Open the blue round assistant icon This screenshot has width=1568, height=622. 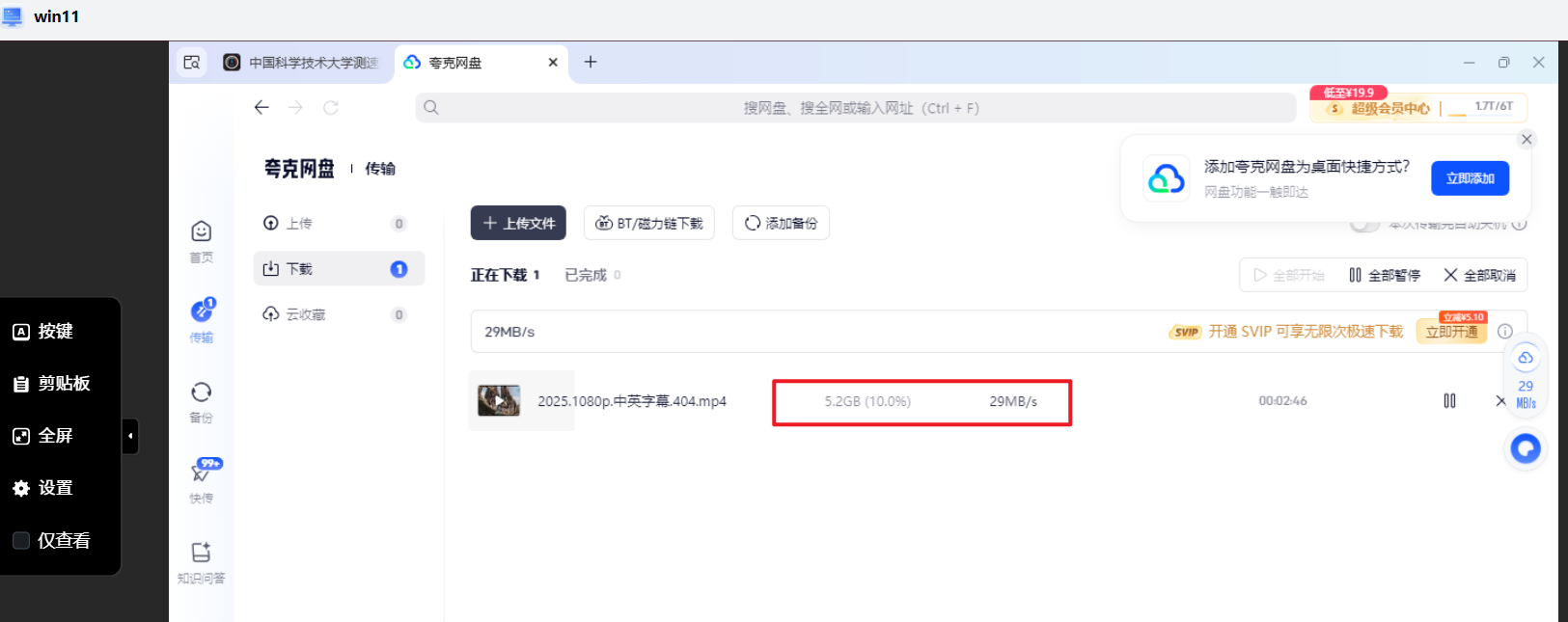tap(1526, 448)
